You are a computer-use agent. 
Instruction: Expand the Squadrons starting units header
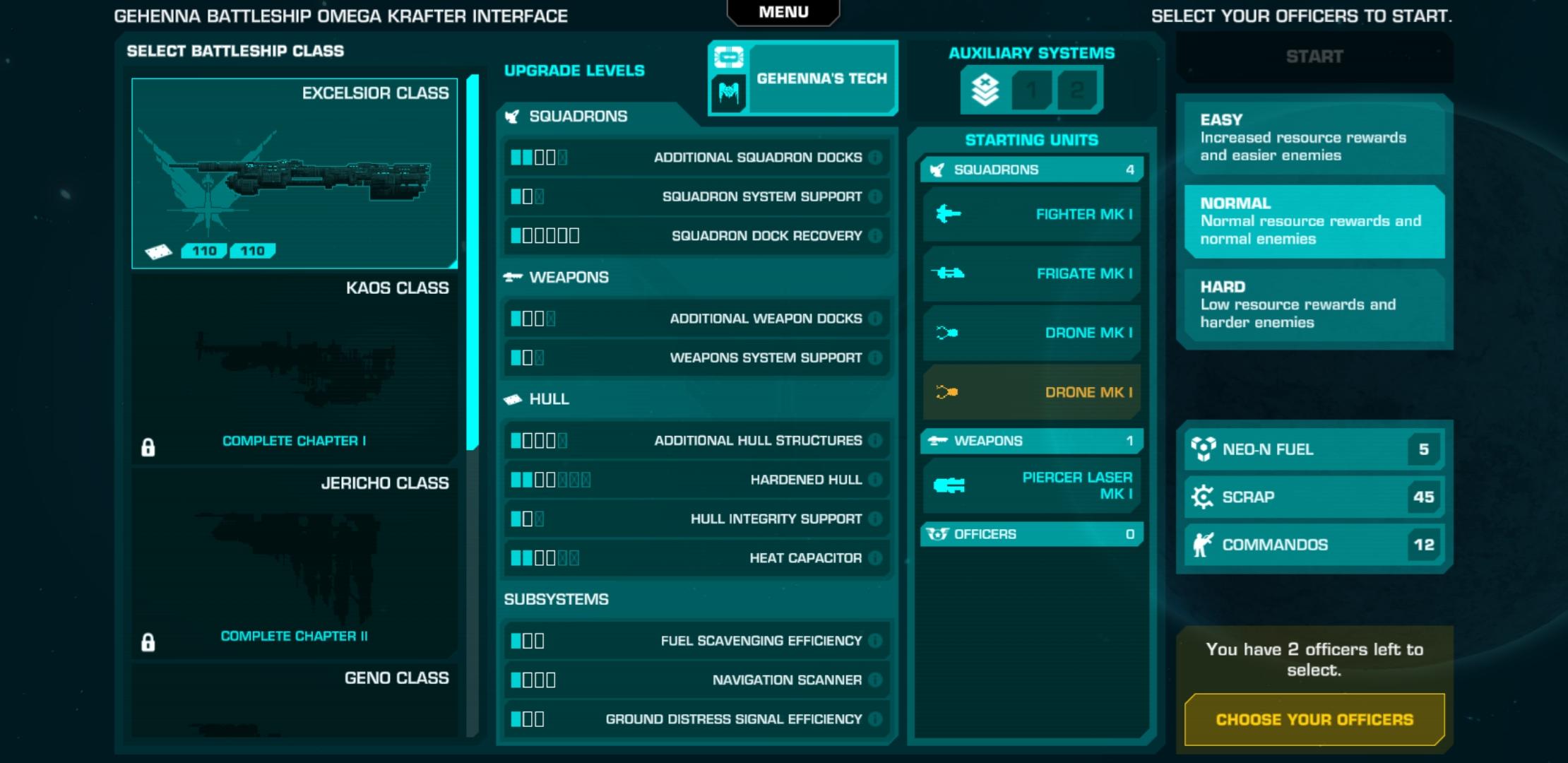click(1031, 170)
